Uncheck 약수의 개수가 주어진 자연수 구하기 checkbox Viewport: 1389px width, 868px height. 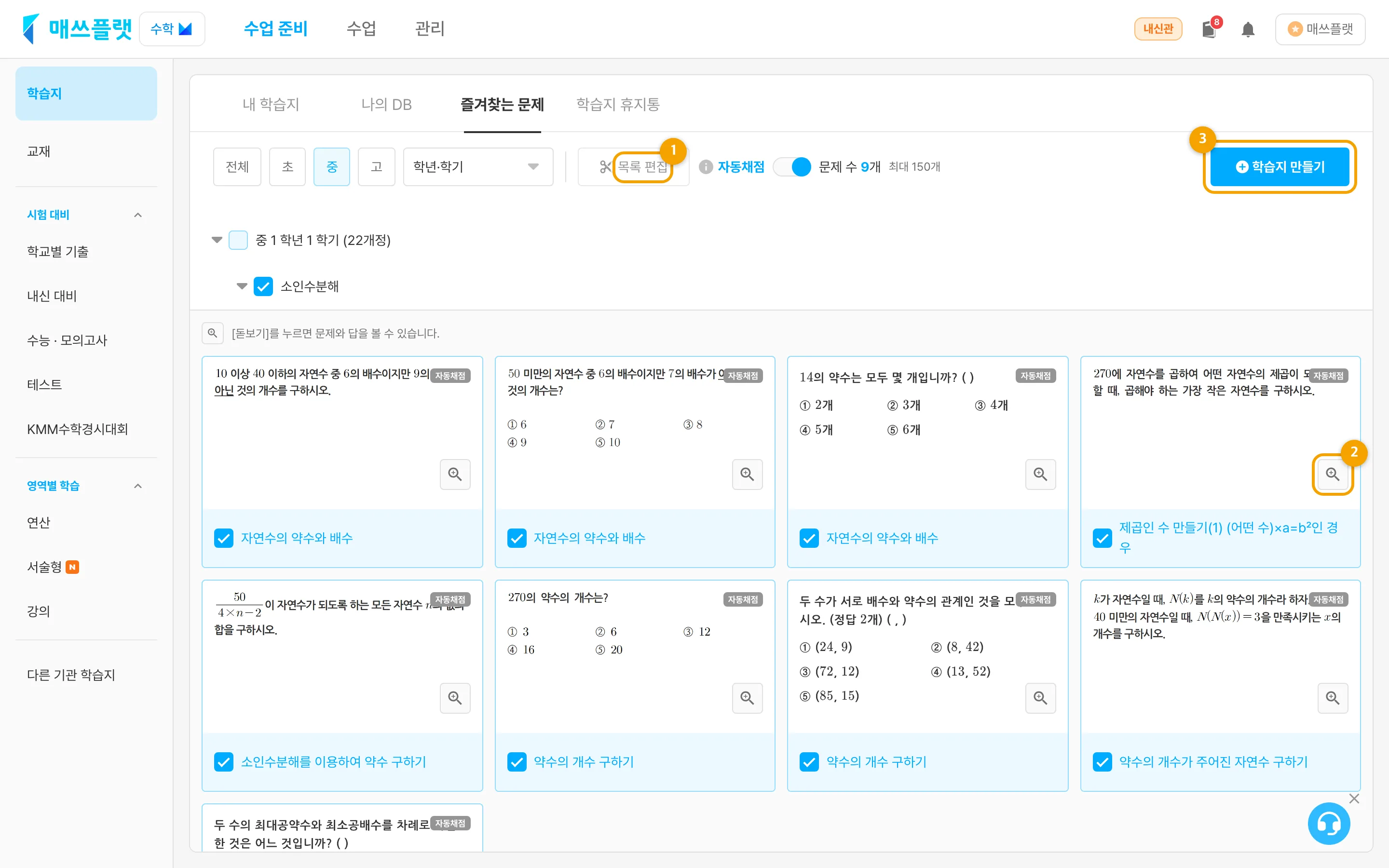1102,762
